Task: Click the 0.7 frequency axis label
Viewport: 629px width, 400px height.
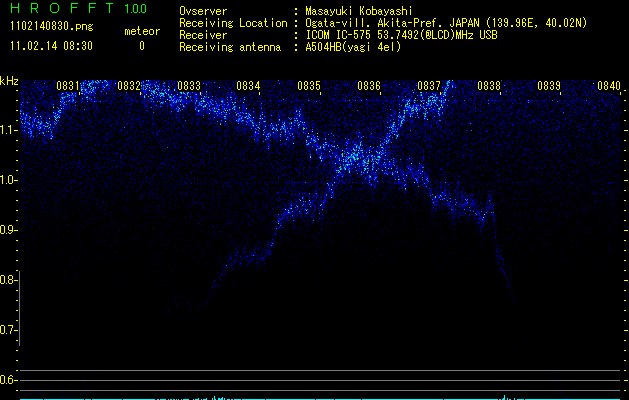Action: pyautogui.click(x=8, y=330)
